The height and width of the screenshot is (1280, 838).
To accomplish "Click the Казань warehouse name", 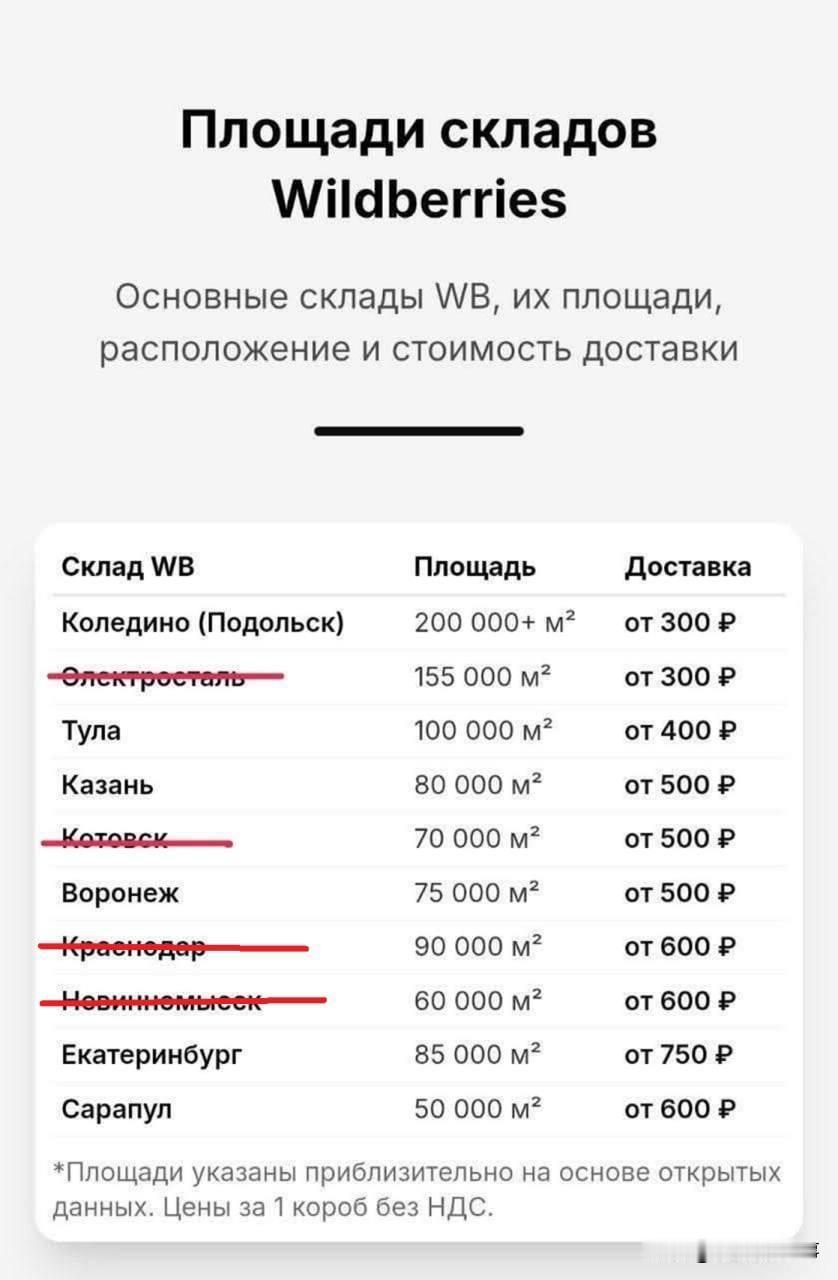I will pyautogui.click(x=108, y=785).
